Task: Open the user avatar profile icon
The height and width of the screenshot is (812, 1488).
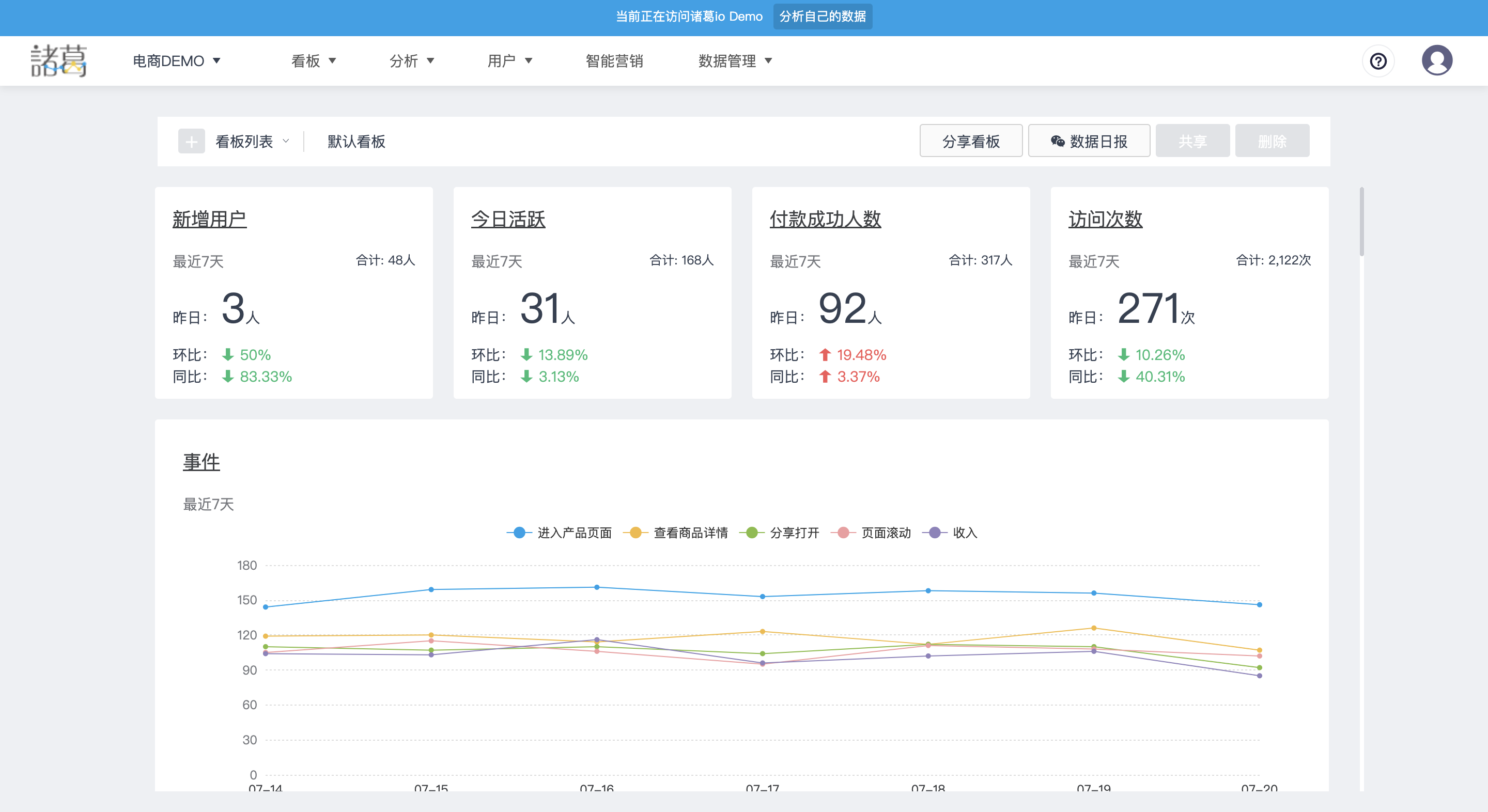Action: (x=1437, y=60)
